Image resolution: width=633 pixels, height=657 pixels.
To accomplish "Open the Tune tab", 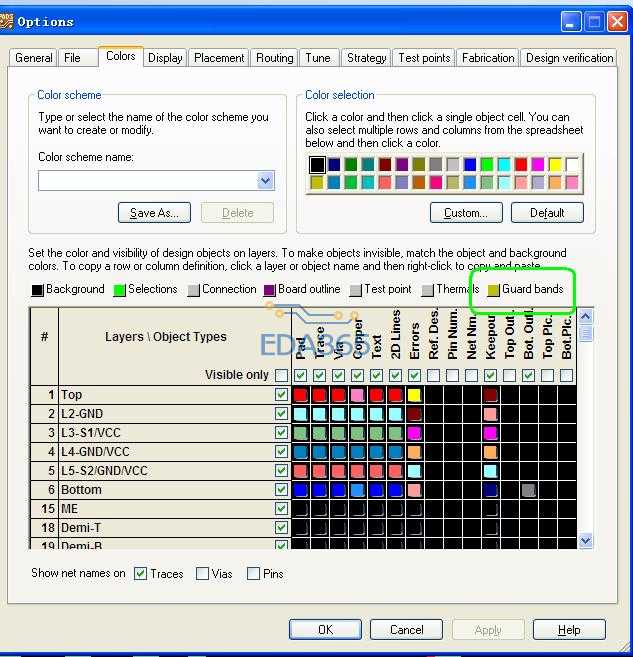I will click(318, 58).
